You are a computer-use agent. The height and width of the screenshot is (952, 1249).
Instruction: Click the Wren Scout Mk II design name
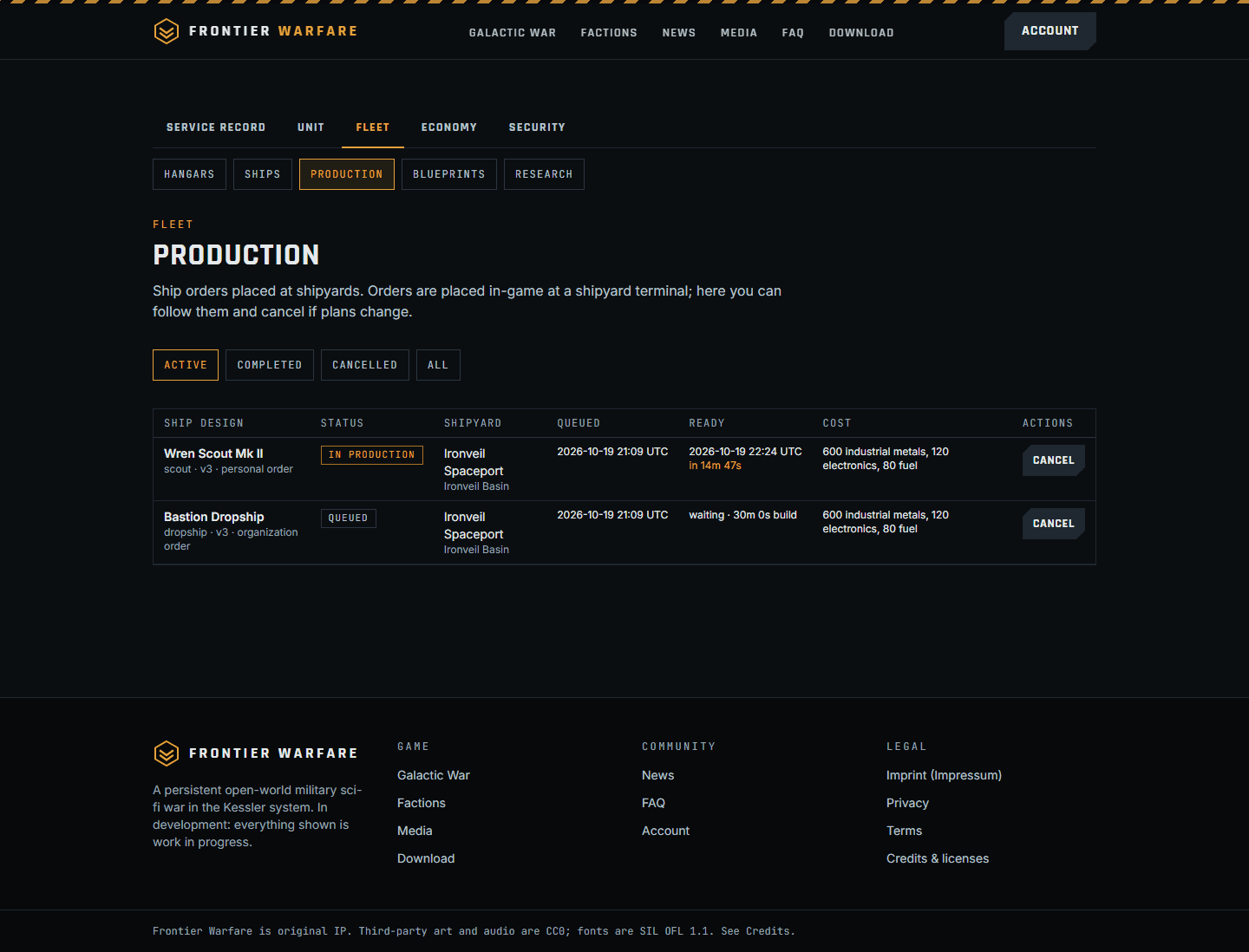(213, 453)
